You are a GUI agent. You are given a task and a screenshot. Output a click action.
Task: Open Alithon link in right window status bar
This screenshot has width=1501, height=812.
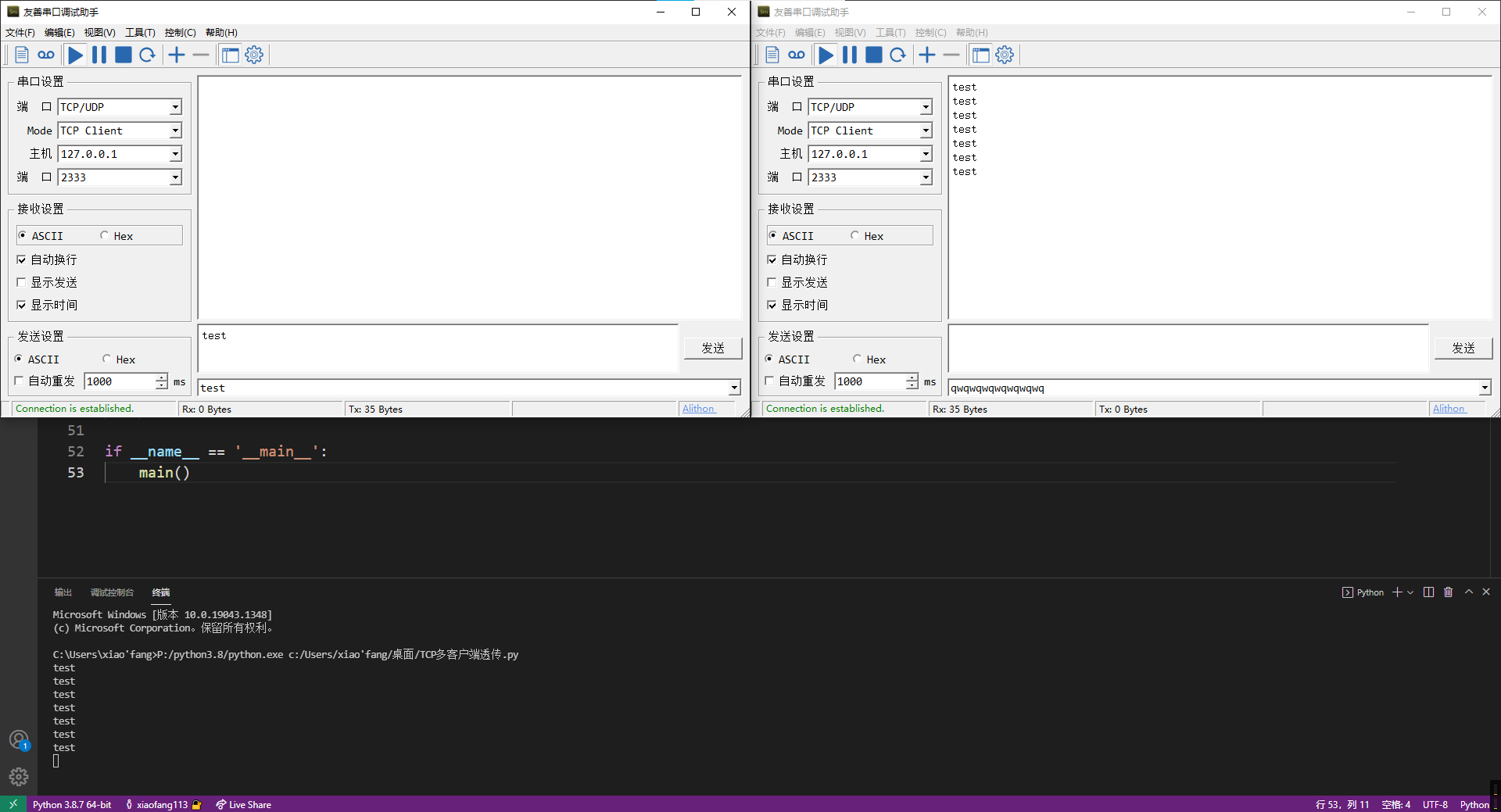(x=1449, y=409)
